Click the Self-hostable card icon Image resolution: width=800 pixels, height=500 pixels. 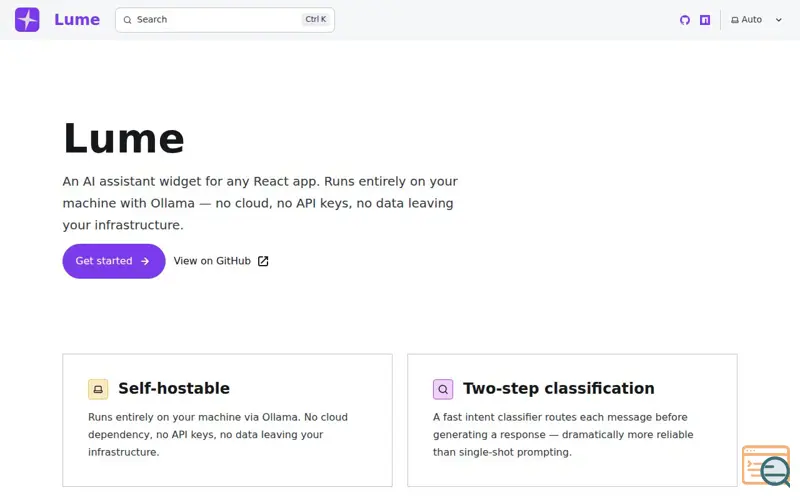click(98, 389)
